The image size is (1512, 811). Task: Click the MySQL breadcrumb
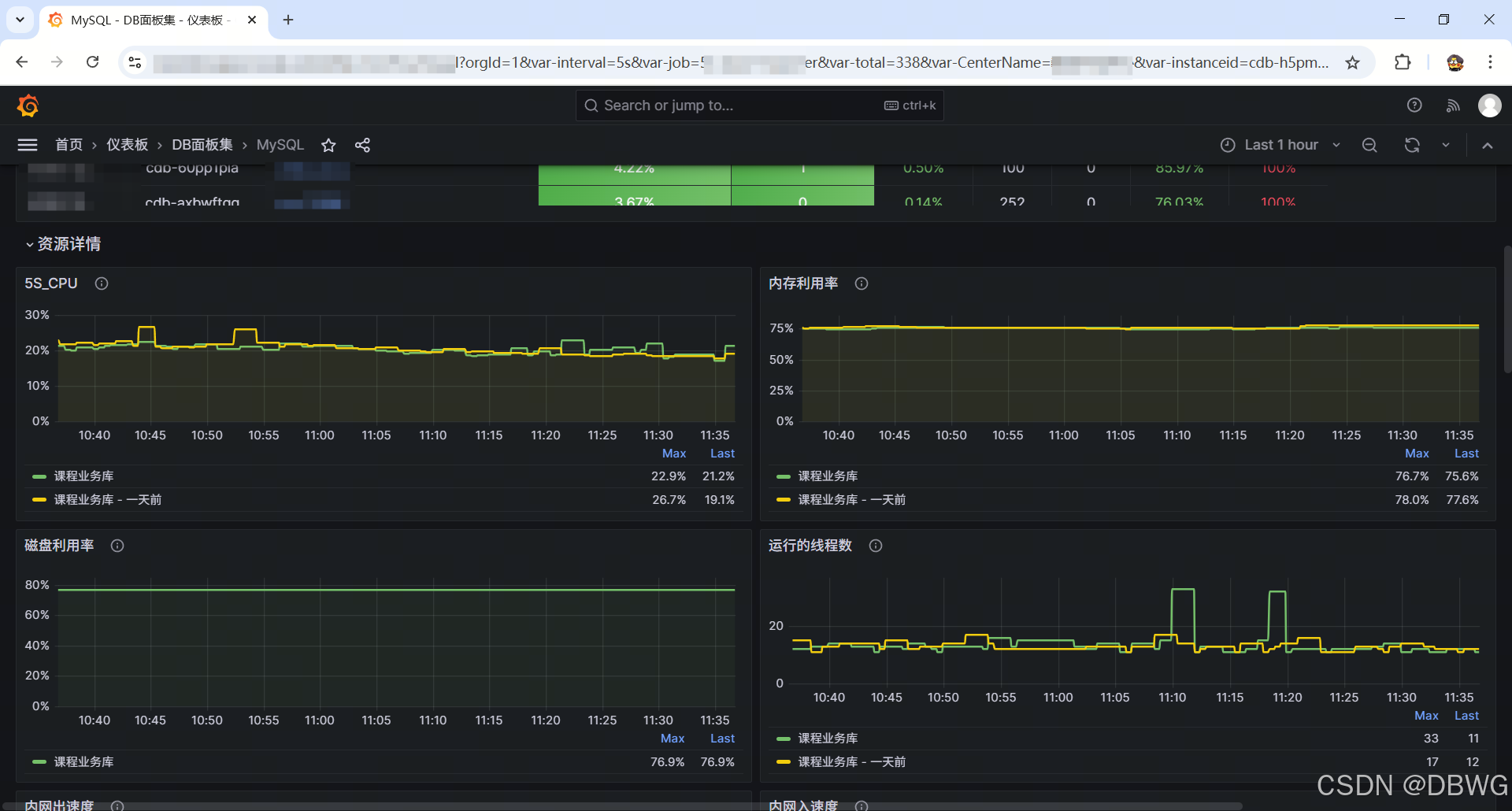(280, 145)
